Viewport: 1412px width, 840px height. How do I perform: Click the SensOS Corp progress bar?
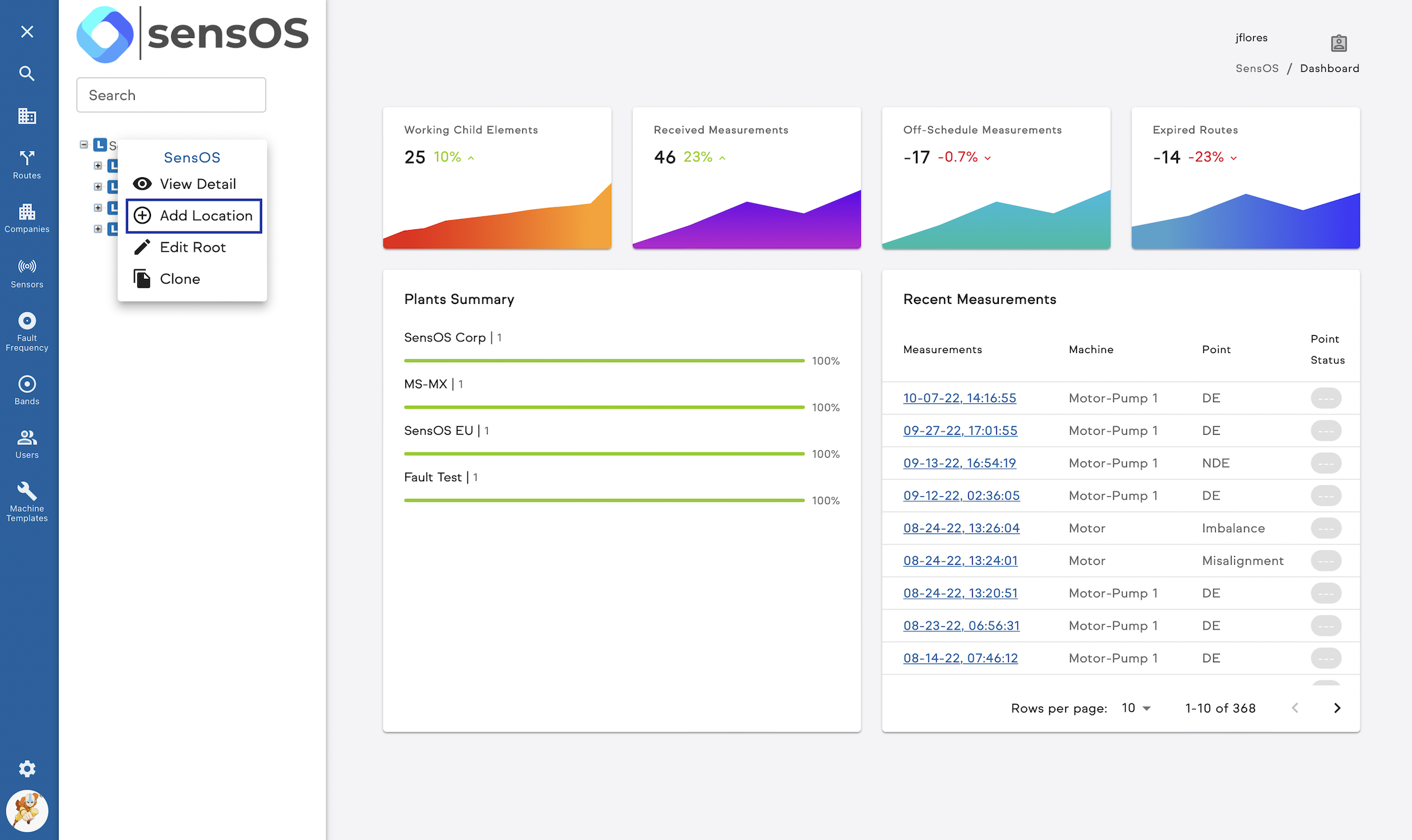(604, 361)
